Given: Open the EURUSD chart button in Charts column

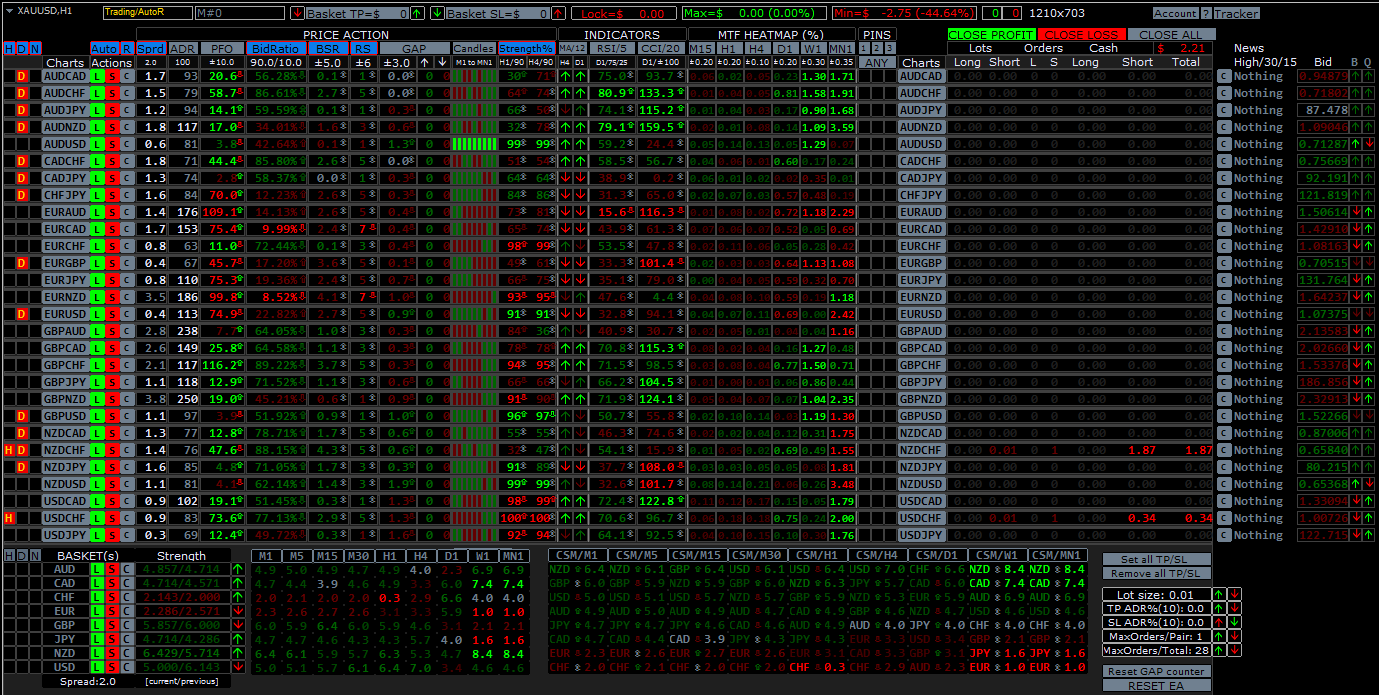Looking at the screenshot, I should [65, 314].
